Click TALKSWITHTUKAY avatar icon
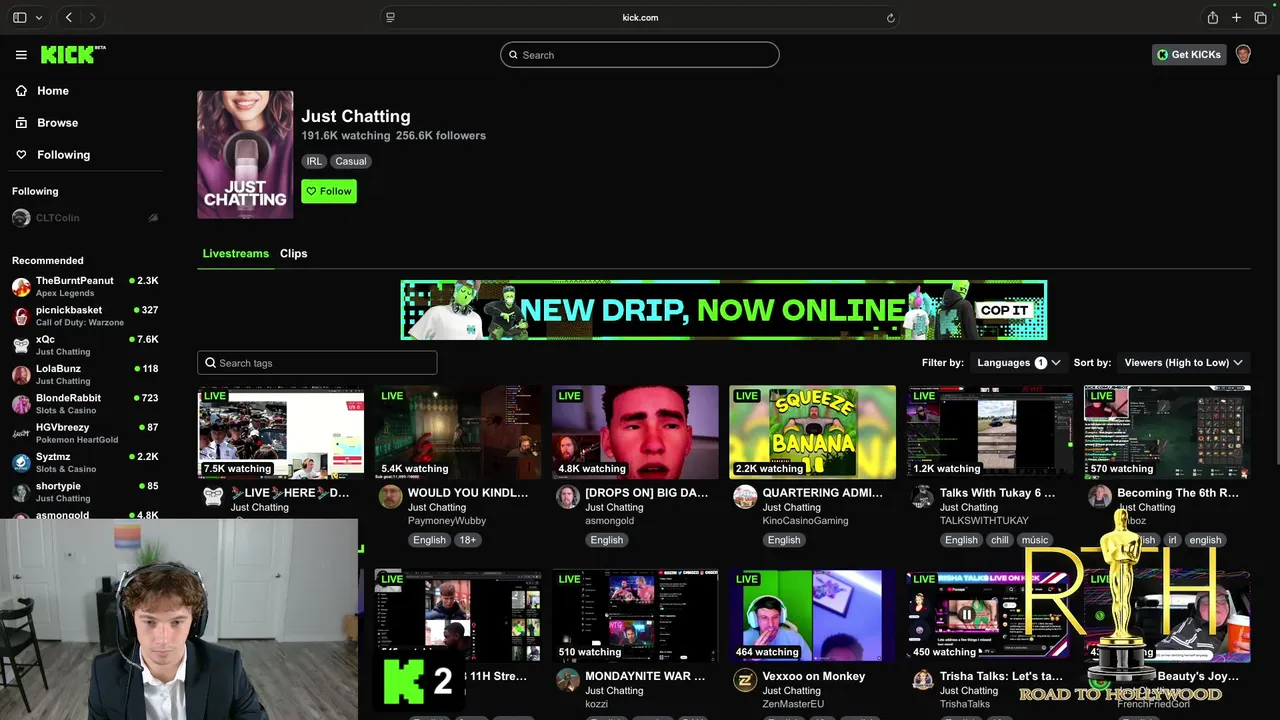The height and width of the screenshot is (720, 1280). point(922,497)
